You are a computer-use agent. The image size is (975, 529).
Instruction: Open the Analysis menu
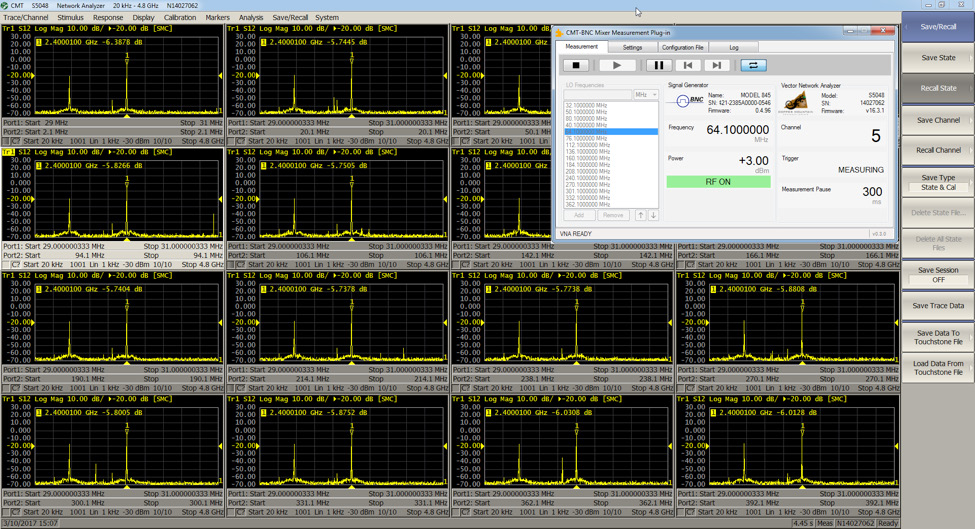pos(251,17)
